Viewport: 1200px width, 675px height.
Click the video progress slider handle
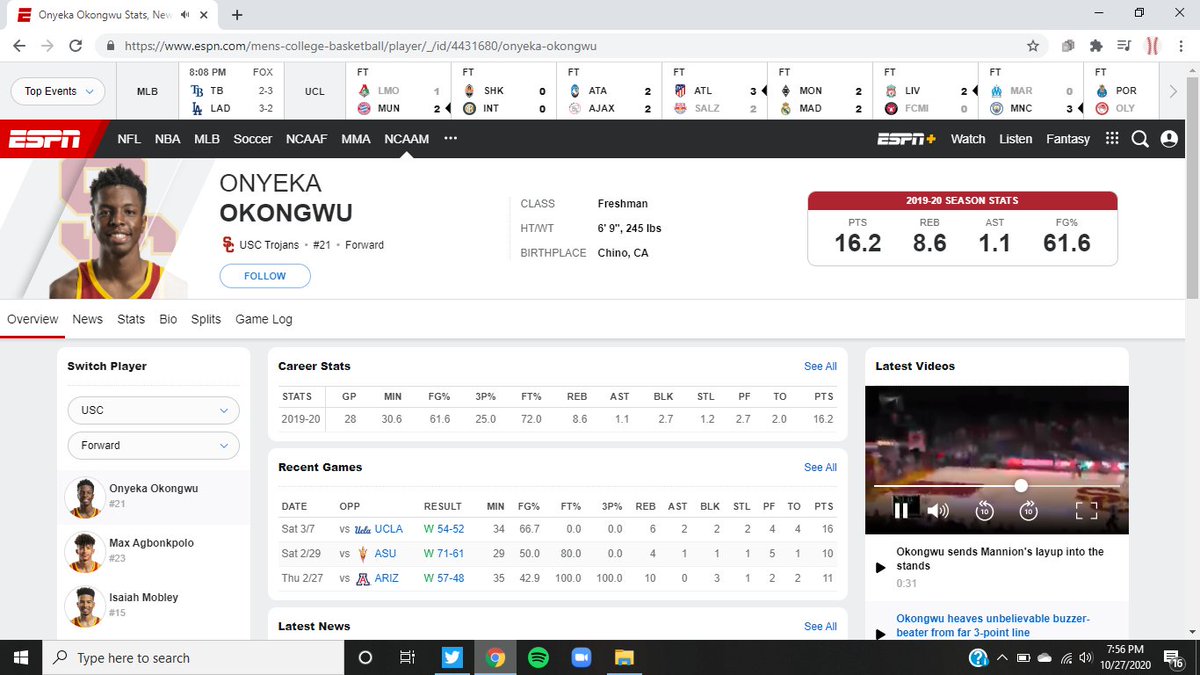[1021, 486]
